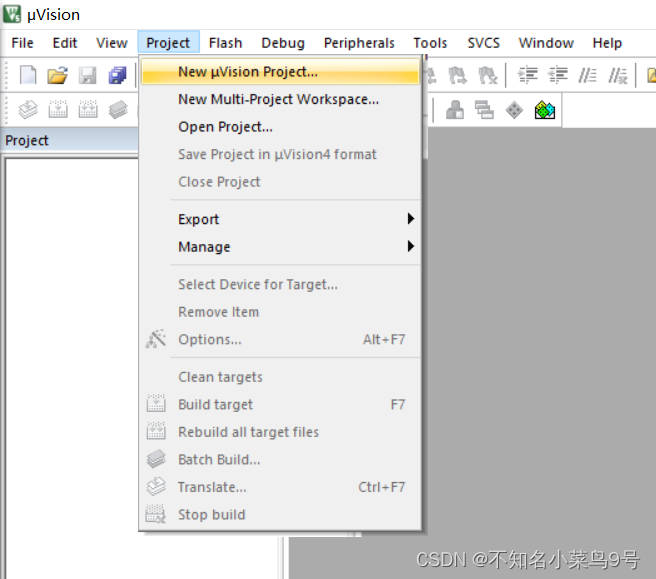
Task: Click the Manage Multi-Project Workspace windows icon
Action: [x=484, y=110]
